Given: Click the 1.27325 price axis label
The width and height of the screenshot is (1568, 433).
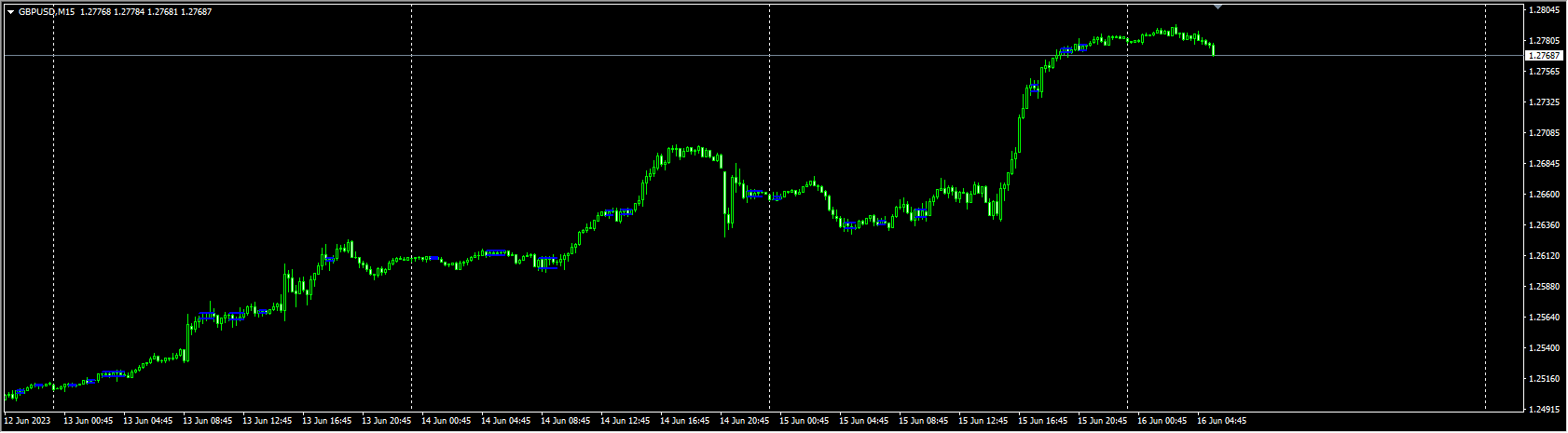Looking at the screenshot, I should [x=1545, y=102].
